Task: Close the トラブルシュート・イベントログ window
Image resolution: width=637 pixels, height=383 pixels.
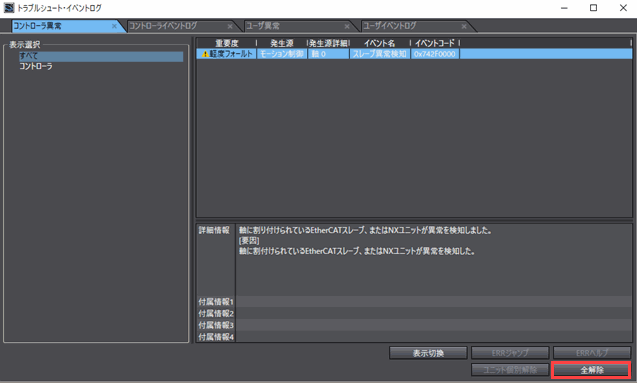Action: 623,8
